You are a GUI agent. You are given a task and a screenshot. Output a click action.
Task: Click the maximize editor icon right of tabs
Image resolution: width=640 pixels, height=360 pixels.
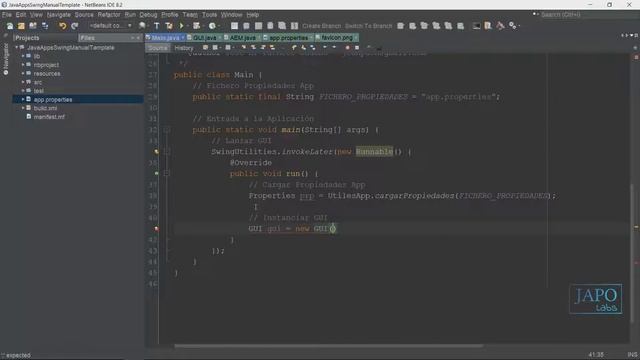(x=636, y=36)
